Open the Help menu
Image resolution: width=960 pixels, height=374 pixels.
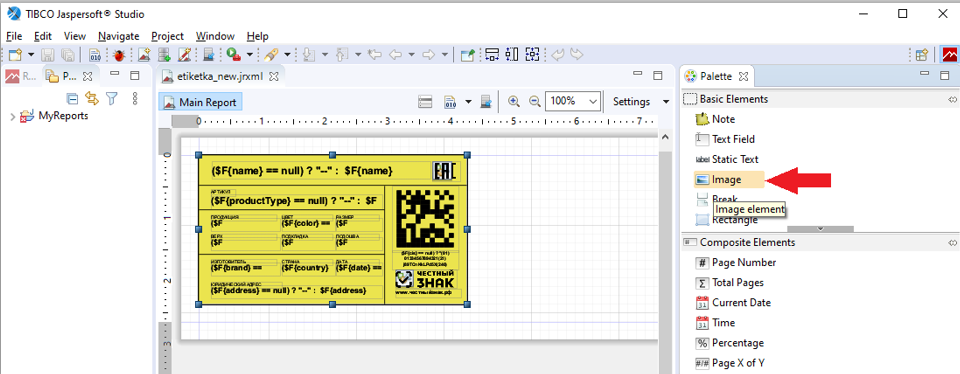[x=258, y=36]
